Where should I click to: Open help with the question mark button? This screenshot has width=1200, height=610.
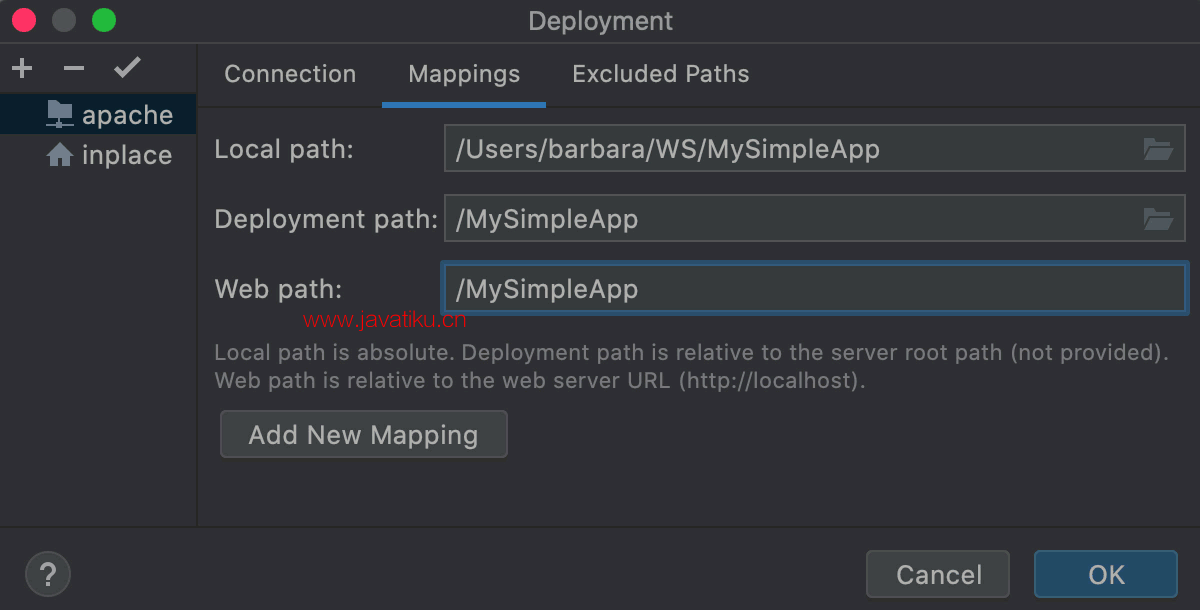[x=47, y=575]
